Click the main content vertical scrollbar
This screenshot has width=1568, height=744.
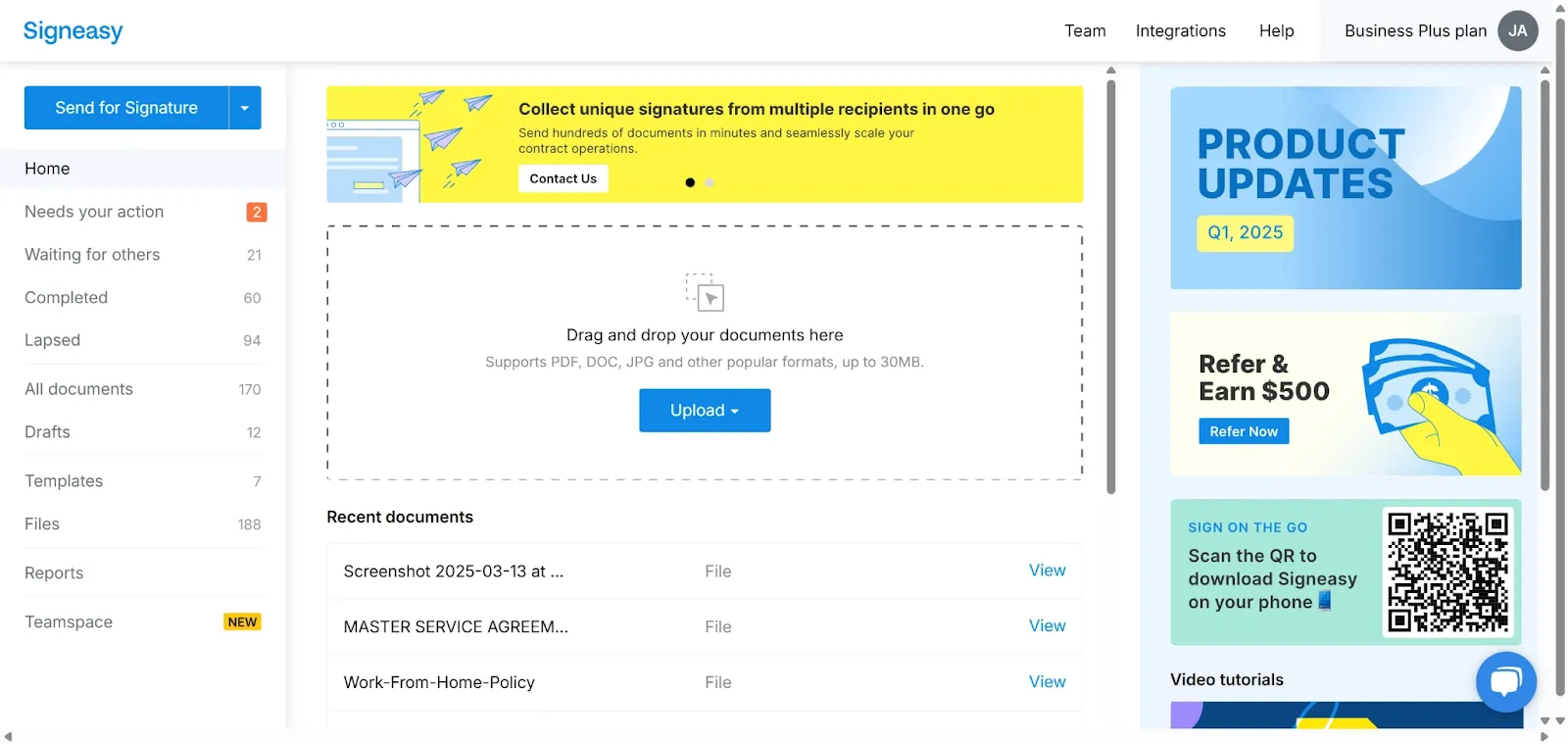(1110, 286)
